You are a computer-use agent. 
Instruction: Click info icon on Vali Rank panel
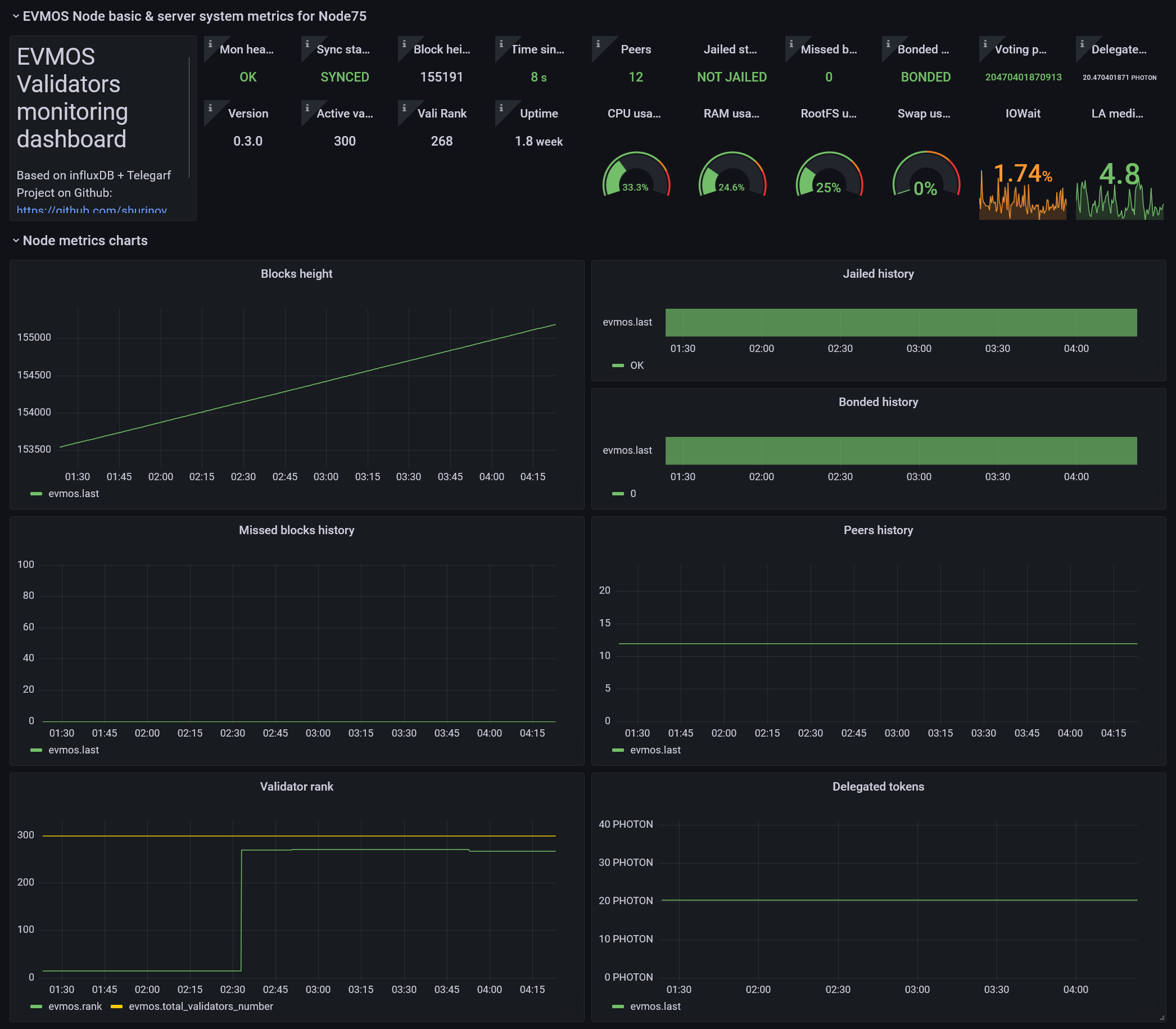[404, 108]
